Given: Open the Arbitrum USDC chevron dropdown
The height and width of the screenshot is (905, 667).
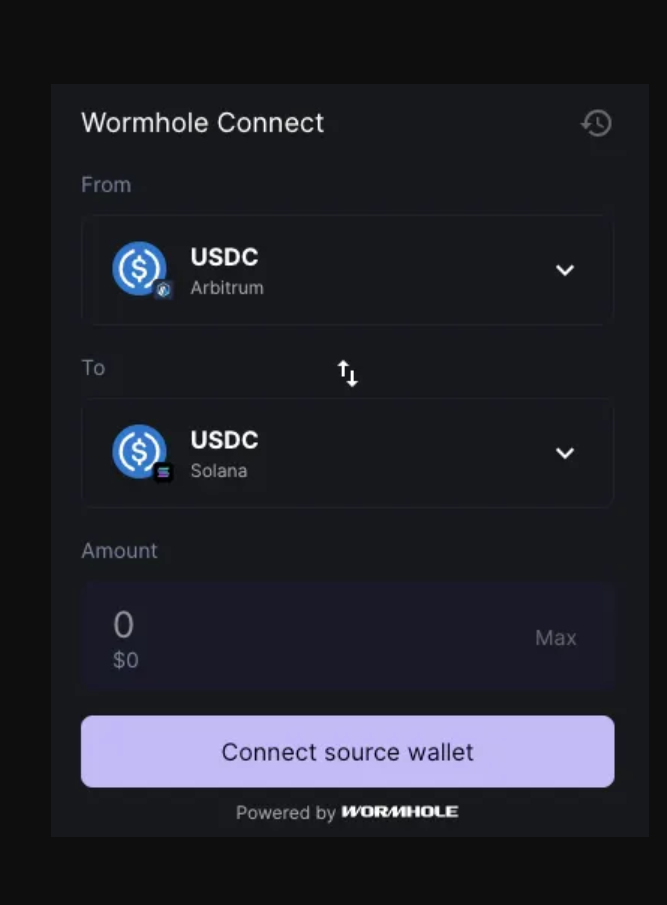Looking at the screenshot, I should pos(565,269).
